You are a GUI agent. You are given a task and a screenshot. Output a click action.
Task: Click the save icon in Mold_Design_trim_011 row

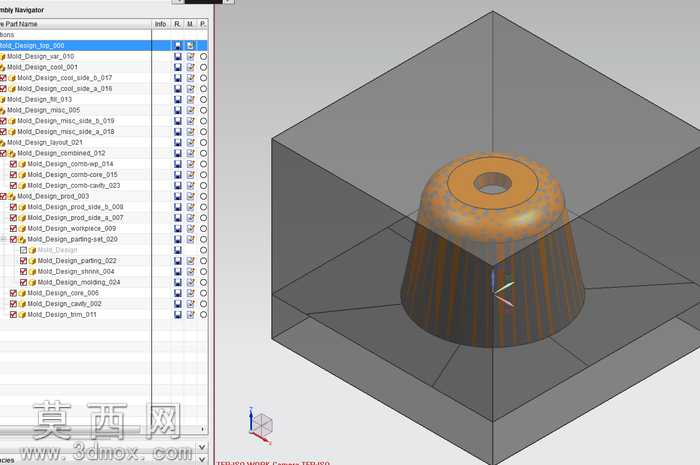pos(178,315)
